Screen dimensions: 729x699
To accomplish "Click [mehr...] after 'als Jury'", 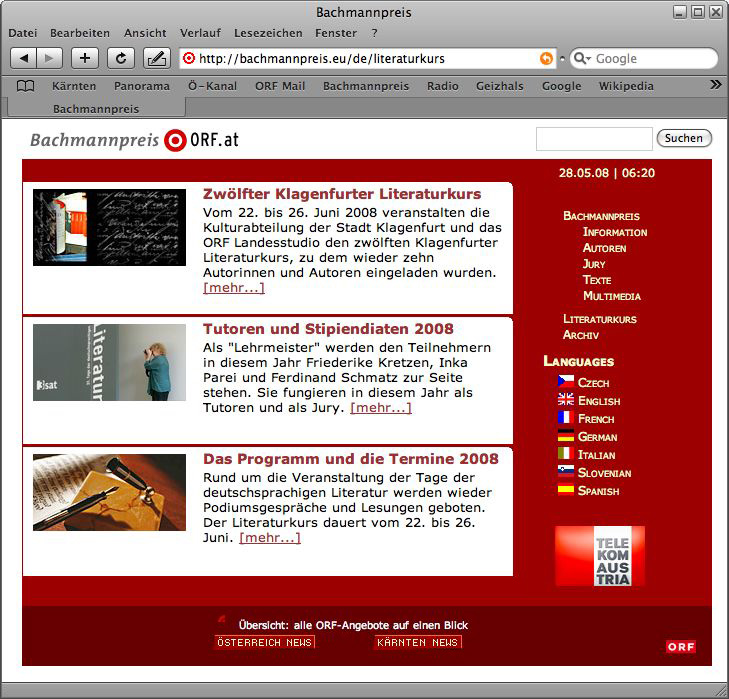I will 381,407.
